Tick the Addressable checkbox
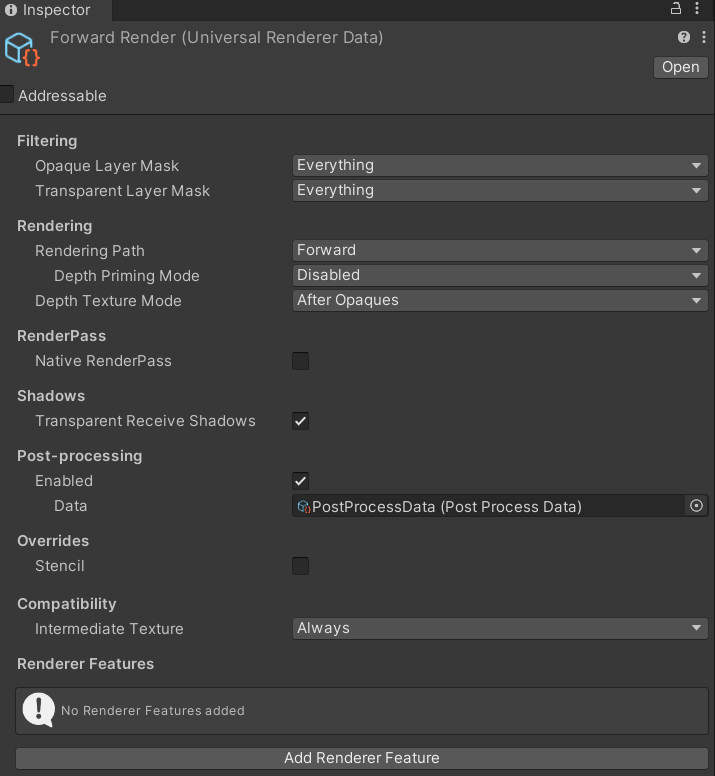Image resolution: width=715 pixels, height=776 pixels. point(7,95)
